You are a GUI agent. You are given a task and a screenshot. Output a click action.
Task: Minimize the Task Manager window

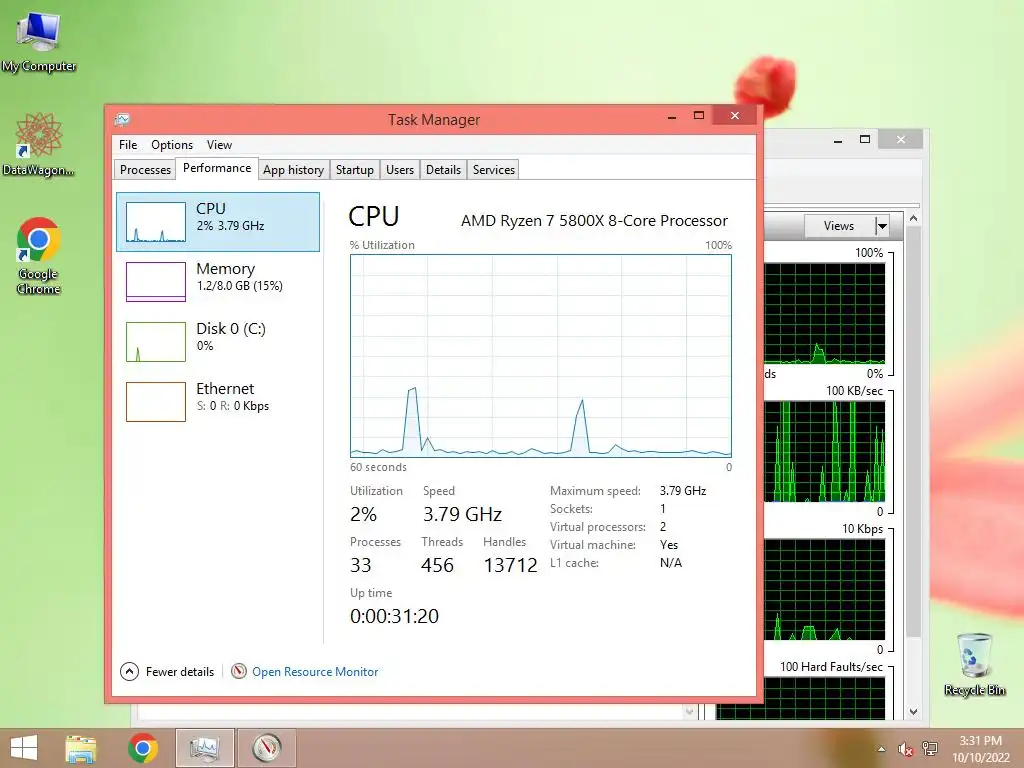[671, 116]
